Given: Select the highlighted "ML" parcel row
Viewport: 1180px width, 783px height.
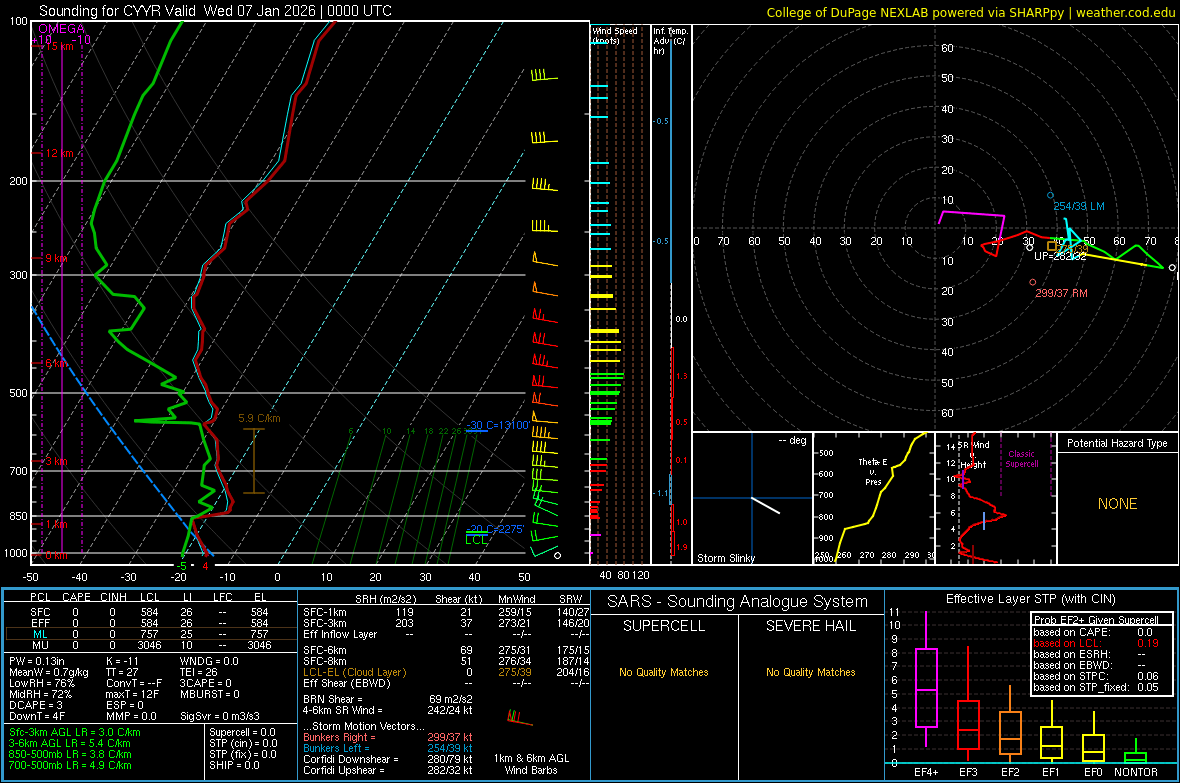Looking at the screenshot, I should [x=149, y=635].
